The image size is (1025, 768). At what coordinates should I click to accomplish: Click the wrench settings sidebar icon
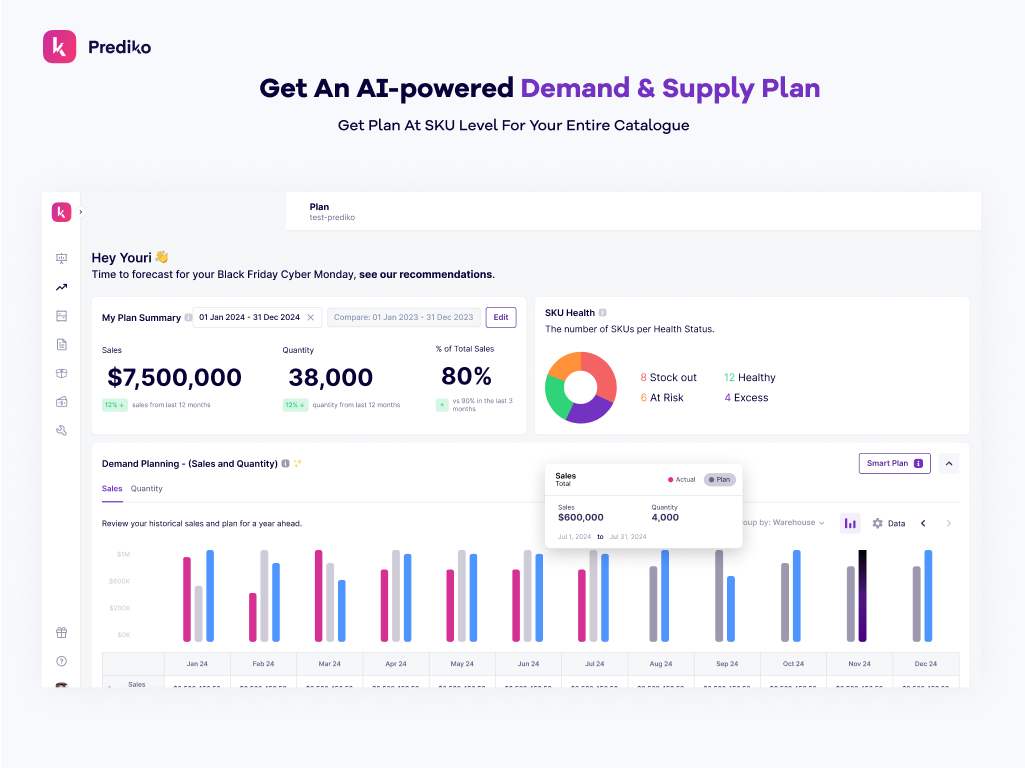[x=61, y=431]
